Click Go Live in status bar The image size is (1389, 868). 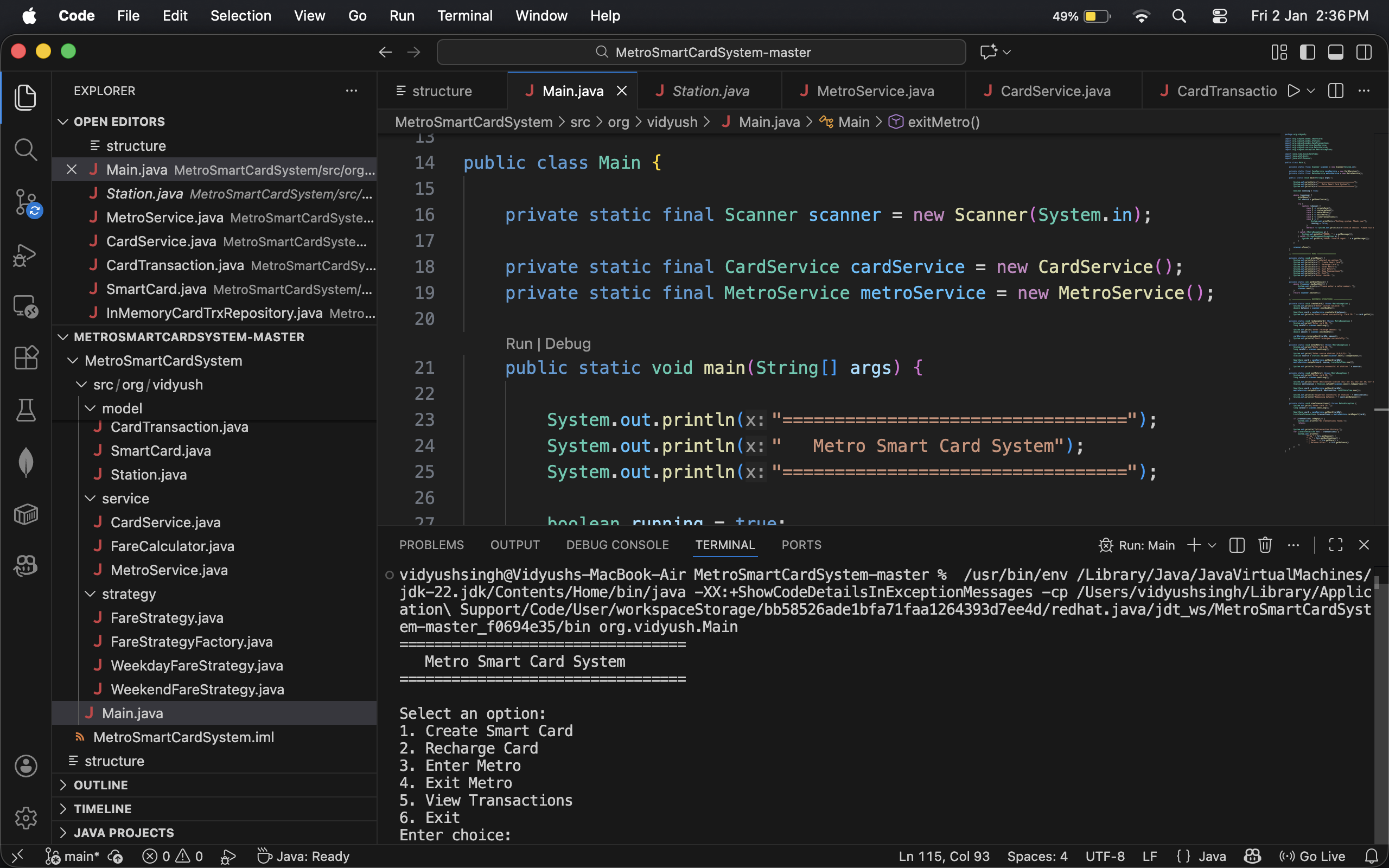[1313, 856]
